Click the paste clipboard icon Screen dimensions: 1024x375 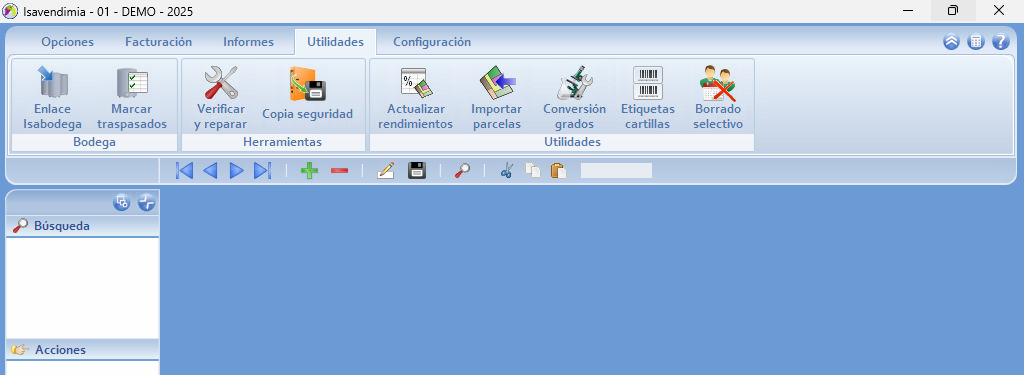point(558,171)
